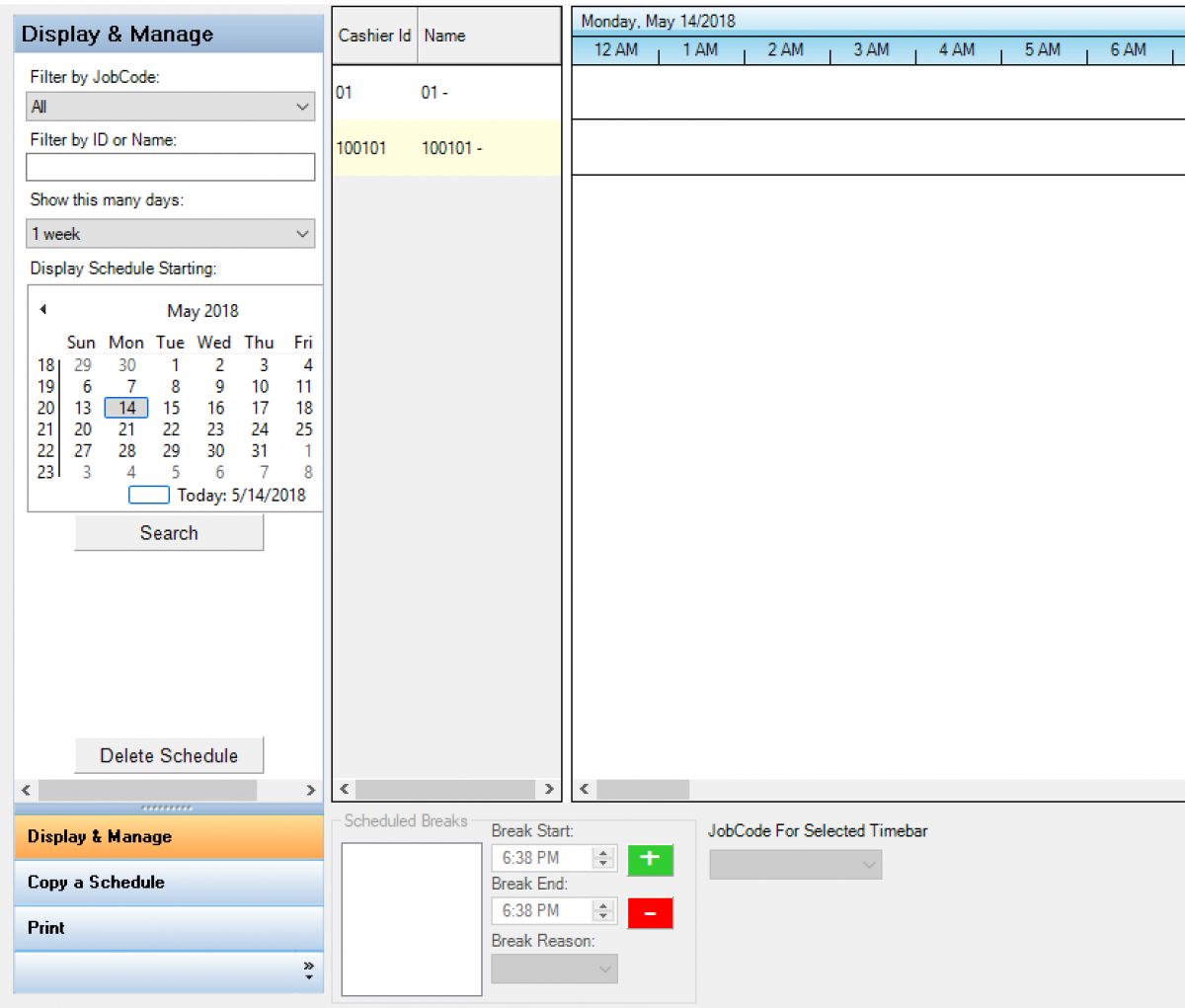Viewport: 1185px width, 1008px height.
Task: Select May 21 on the calendar
Action: click(x=126, y=428)
